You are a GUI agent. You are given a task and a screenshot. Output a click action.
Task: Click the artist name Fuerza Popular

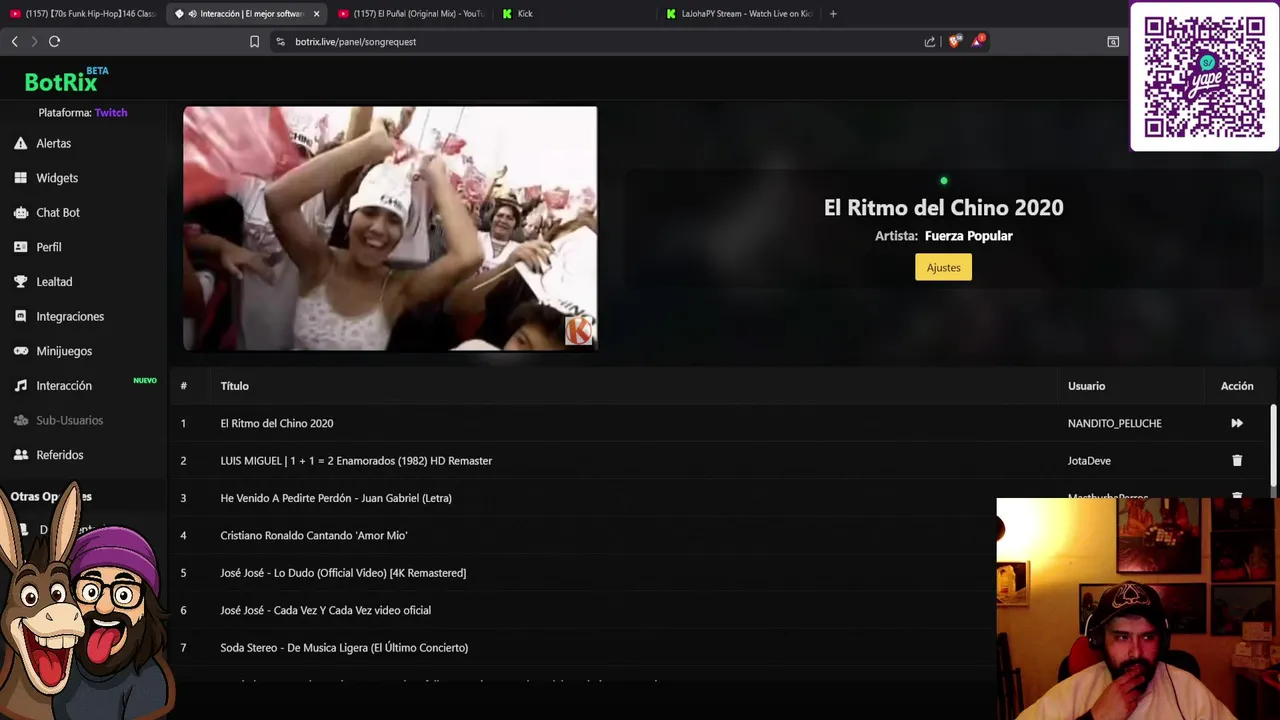[968, 236]
